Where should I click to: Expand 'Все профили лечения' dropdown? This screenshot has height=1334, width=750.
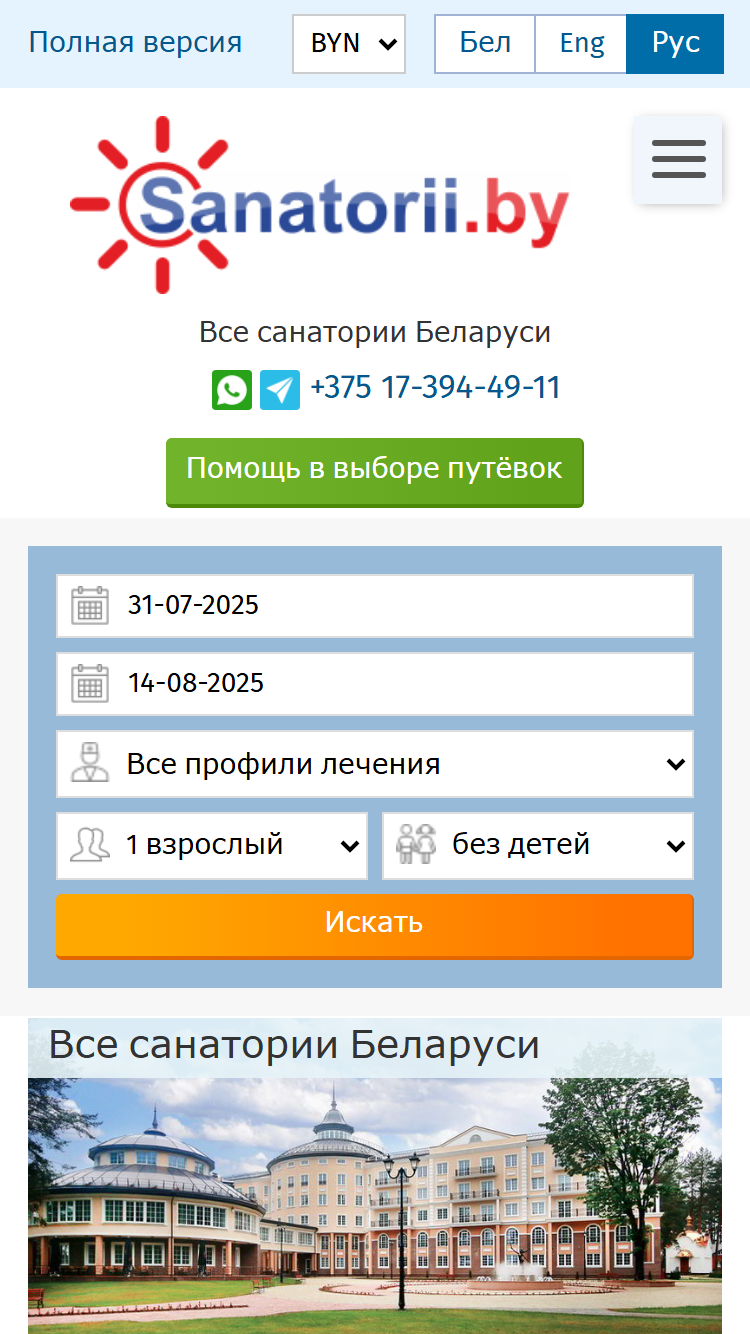(375, 764)
